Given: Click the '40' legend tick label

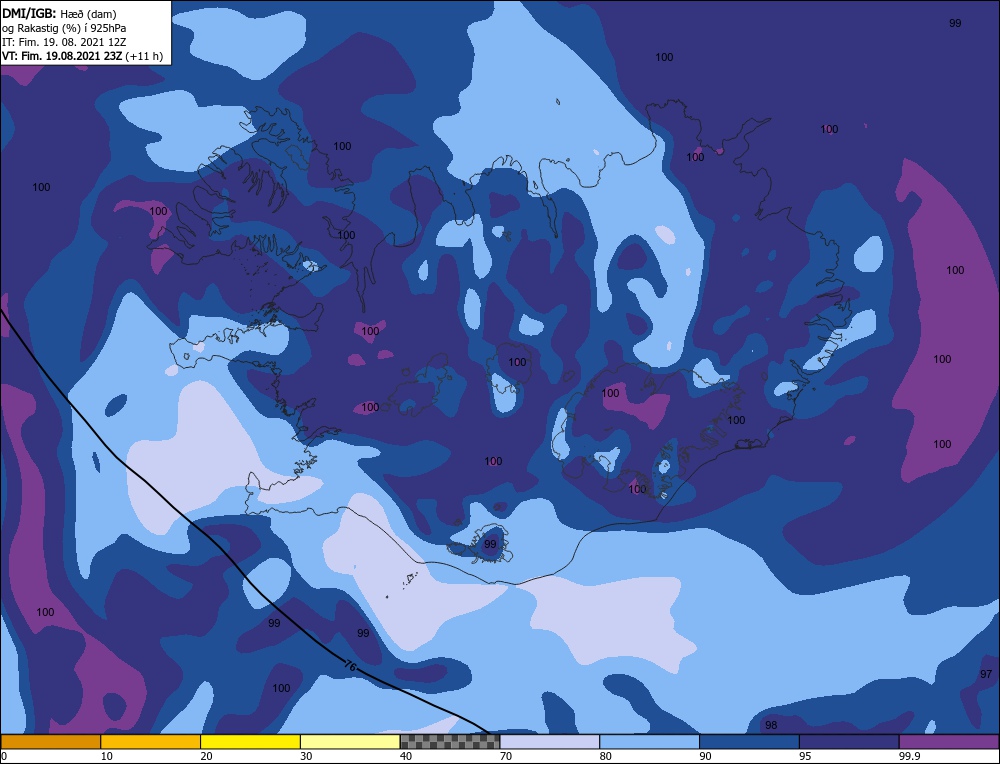Looking at the screenshot, I should coord(406,756).
